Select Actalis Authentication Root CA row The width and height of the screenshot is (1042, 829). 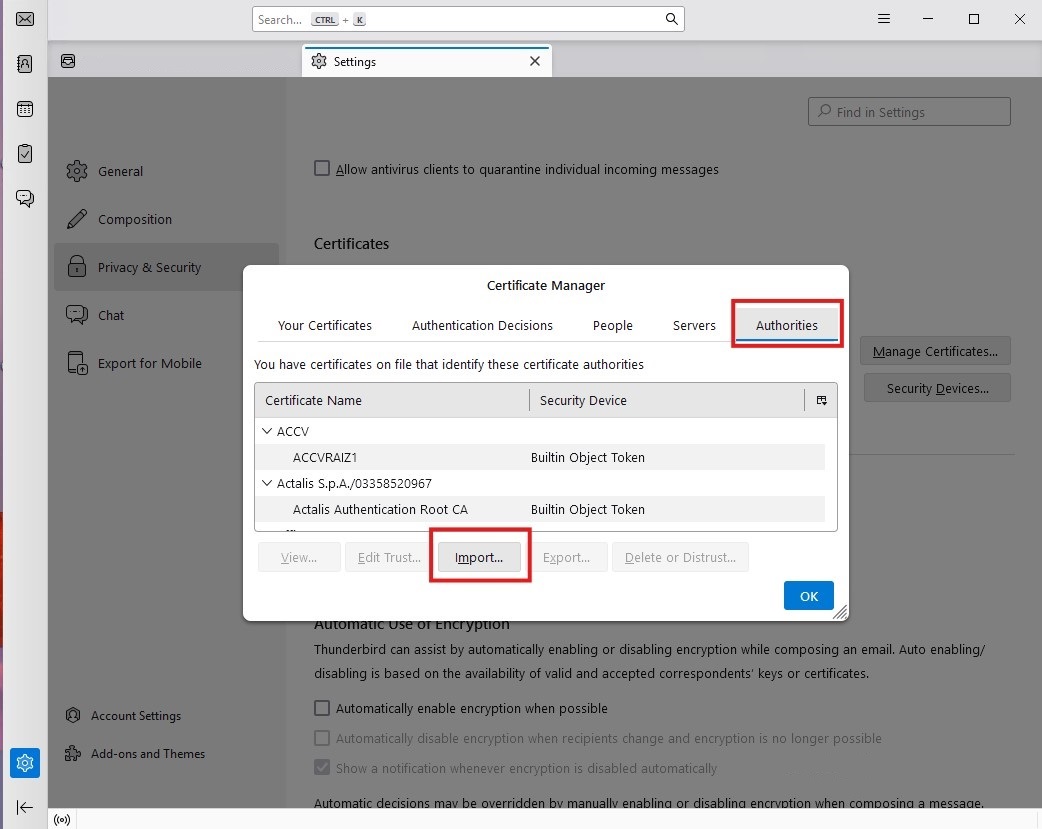(540, 509)
